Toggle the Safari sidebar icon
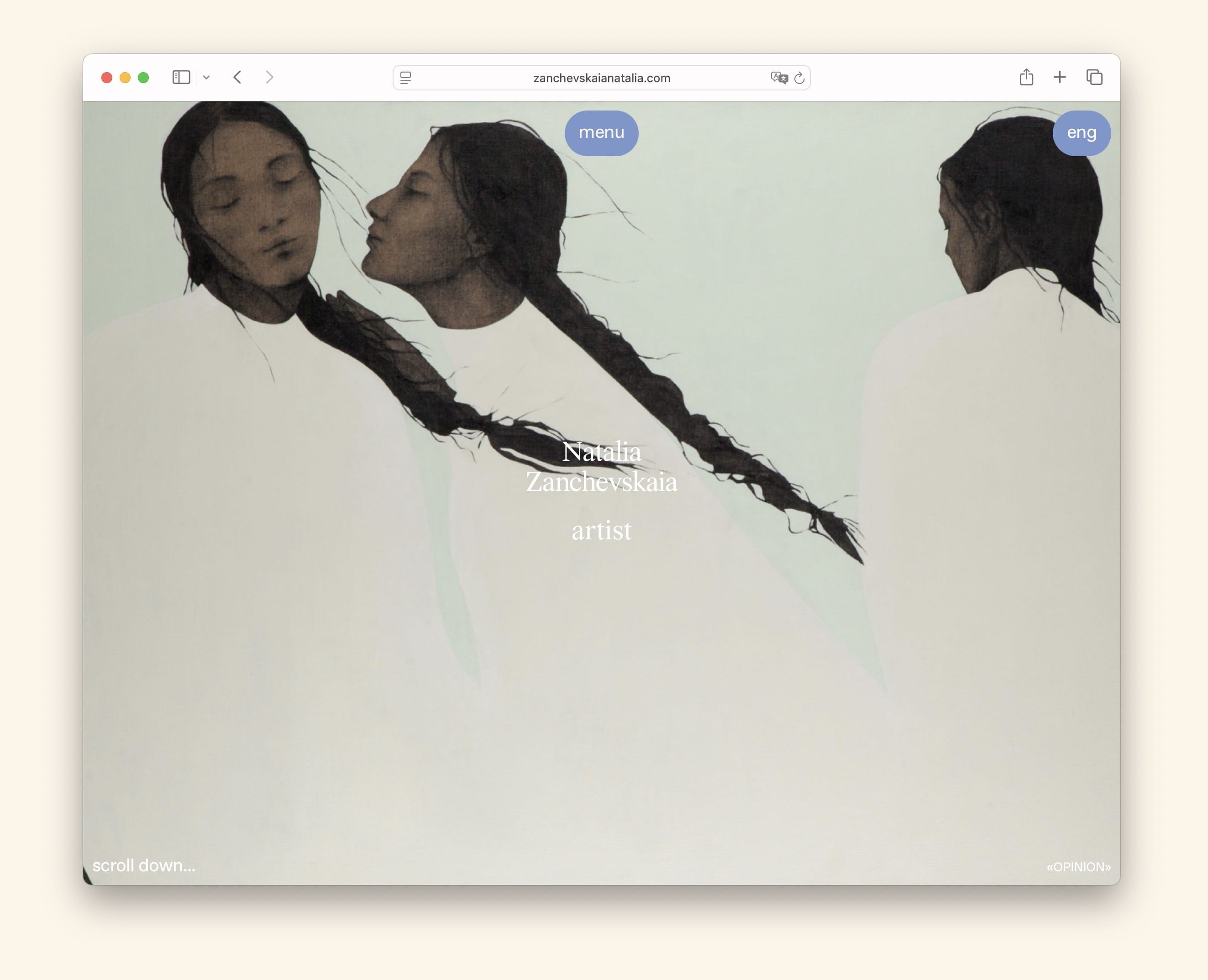 tap(180, 77)
